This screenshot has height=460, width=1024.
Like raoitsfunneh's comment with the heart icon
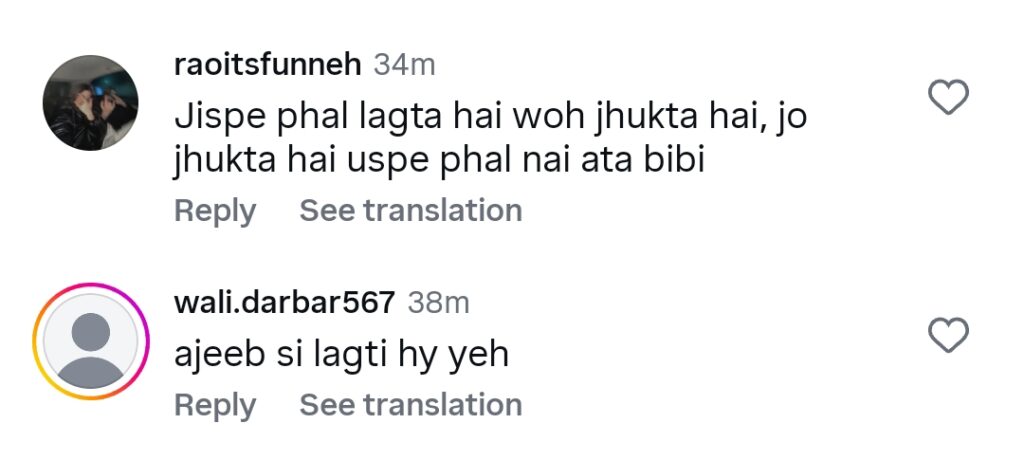click(948, 97)
